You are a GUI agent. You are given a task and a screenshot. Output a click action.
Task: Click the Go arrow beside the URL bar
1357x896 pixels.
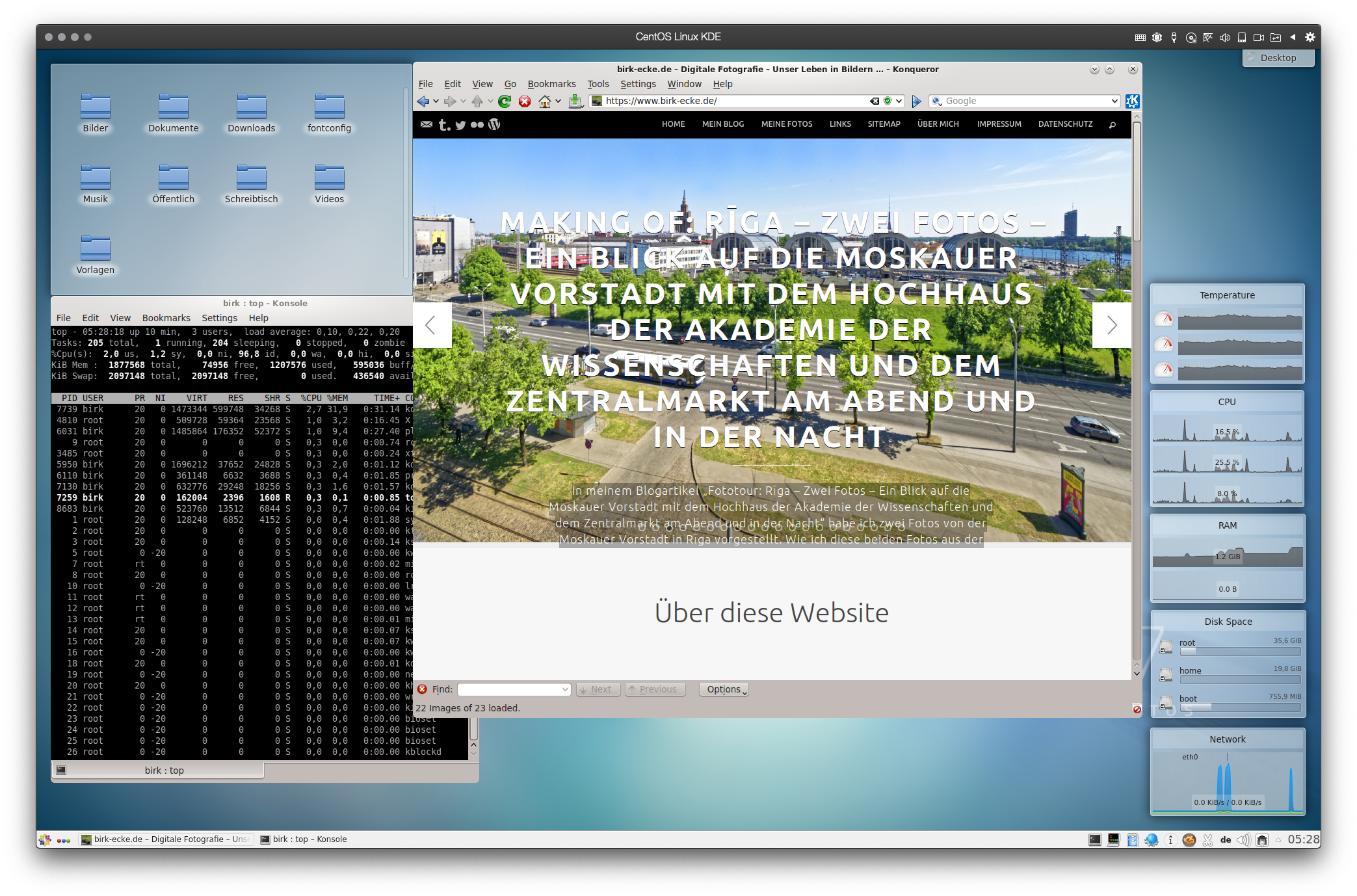coord(916,101)
